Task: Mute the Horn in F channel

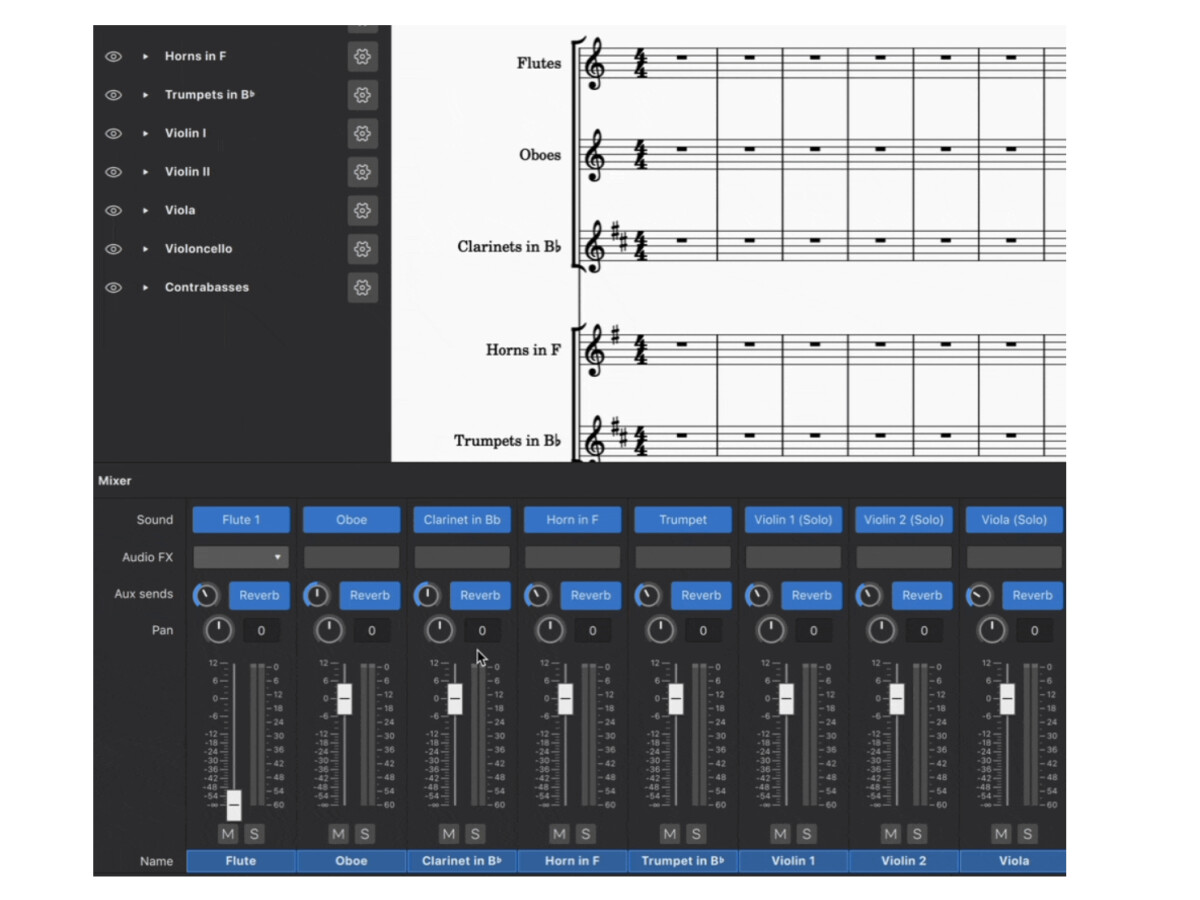Action: (559, 834)
